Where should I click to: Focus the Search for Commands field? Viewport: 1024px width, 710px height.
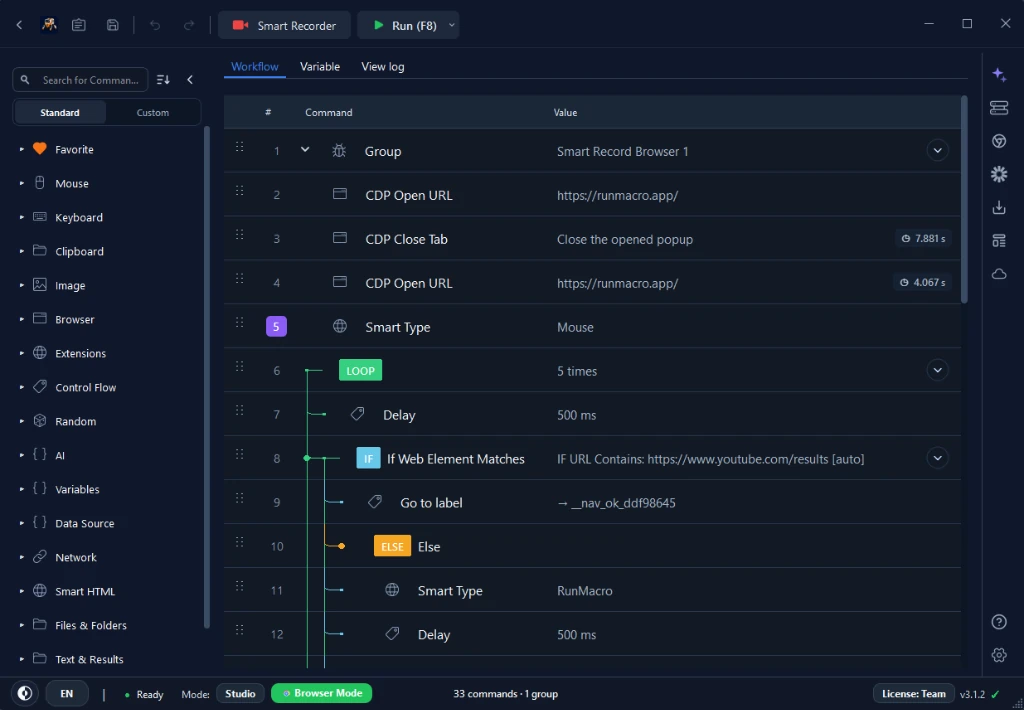[x=80, y=80]
